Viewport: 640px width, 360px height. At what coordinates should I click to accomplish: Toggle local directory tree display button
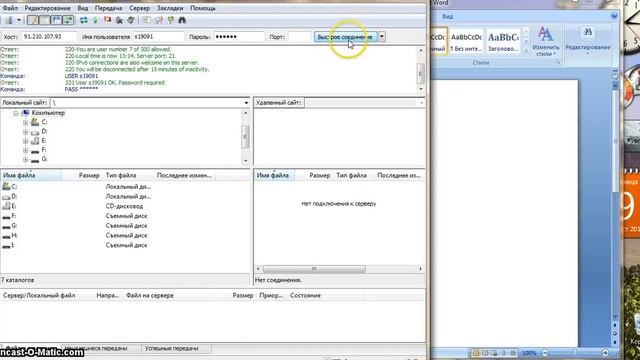(x=44, y=20)
